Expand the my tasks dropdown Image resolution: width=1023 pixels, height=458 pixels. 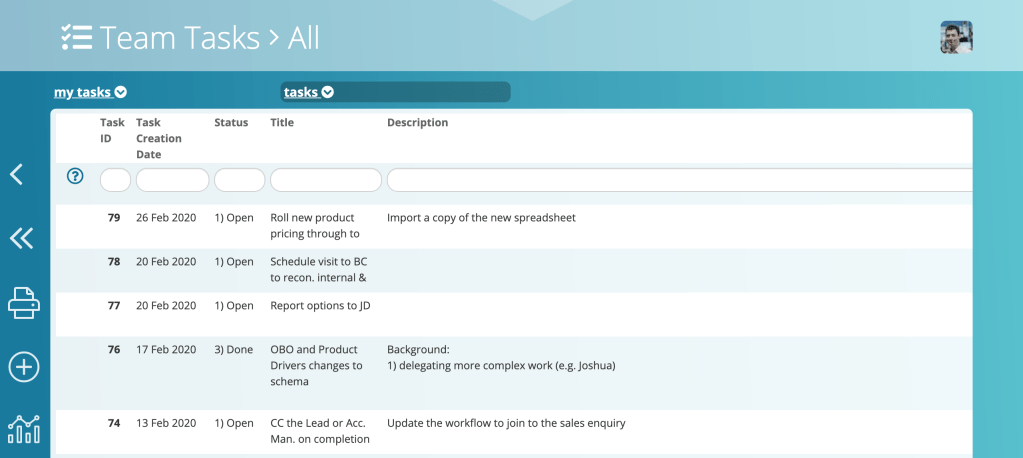[x=90, y=92]
